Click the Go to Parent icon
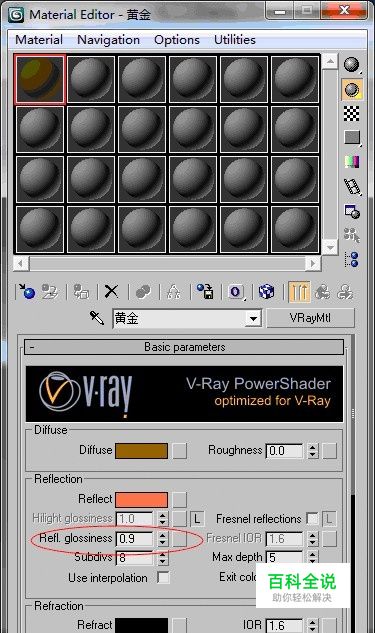 tap(323, 291)
